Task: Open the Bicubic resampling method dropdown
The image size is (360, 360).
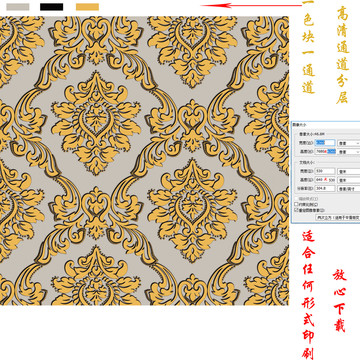Action: click(338, 217)
